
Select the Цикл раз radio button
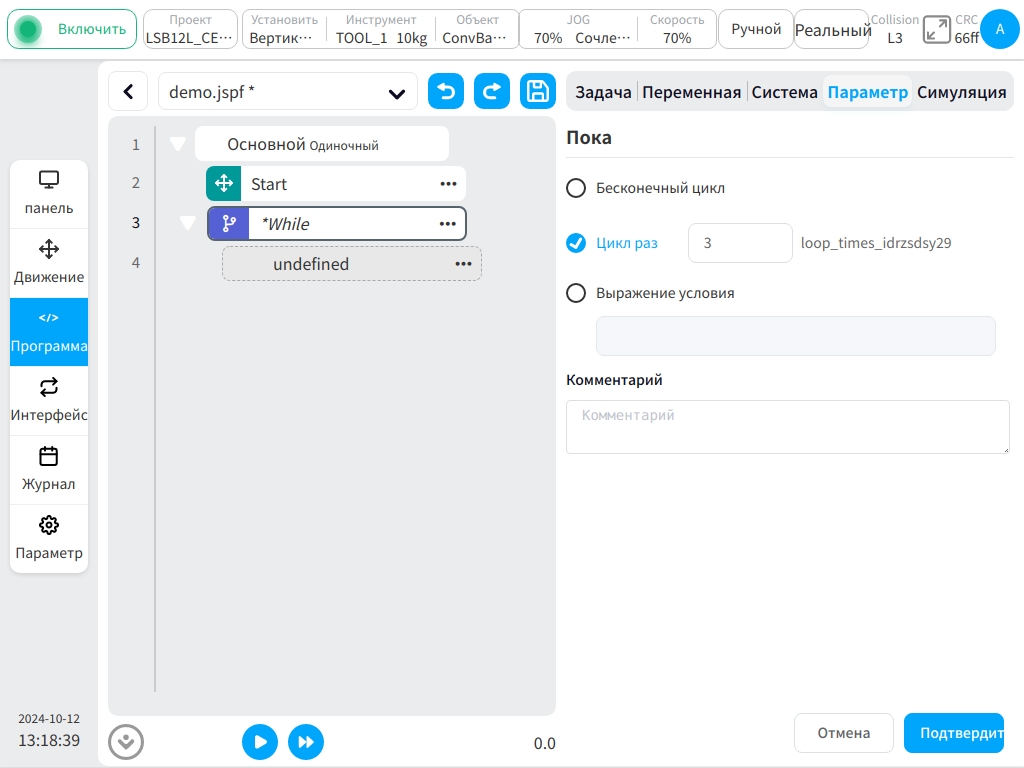click(576, 243)
